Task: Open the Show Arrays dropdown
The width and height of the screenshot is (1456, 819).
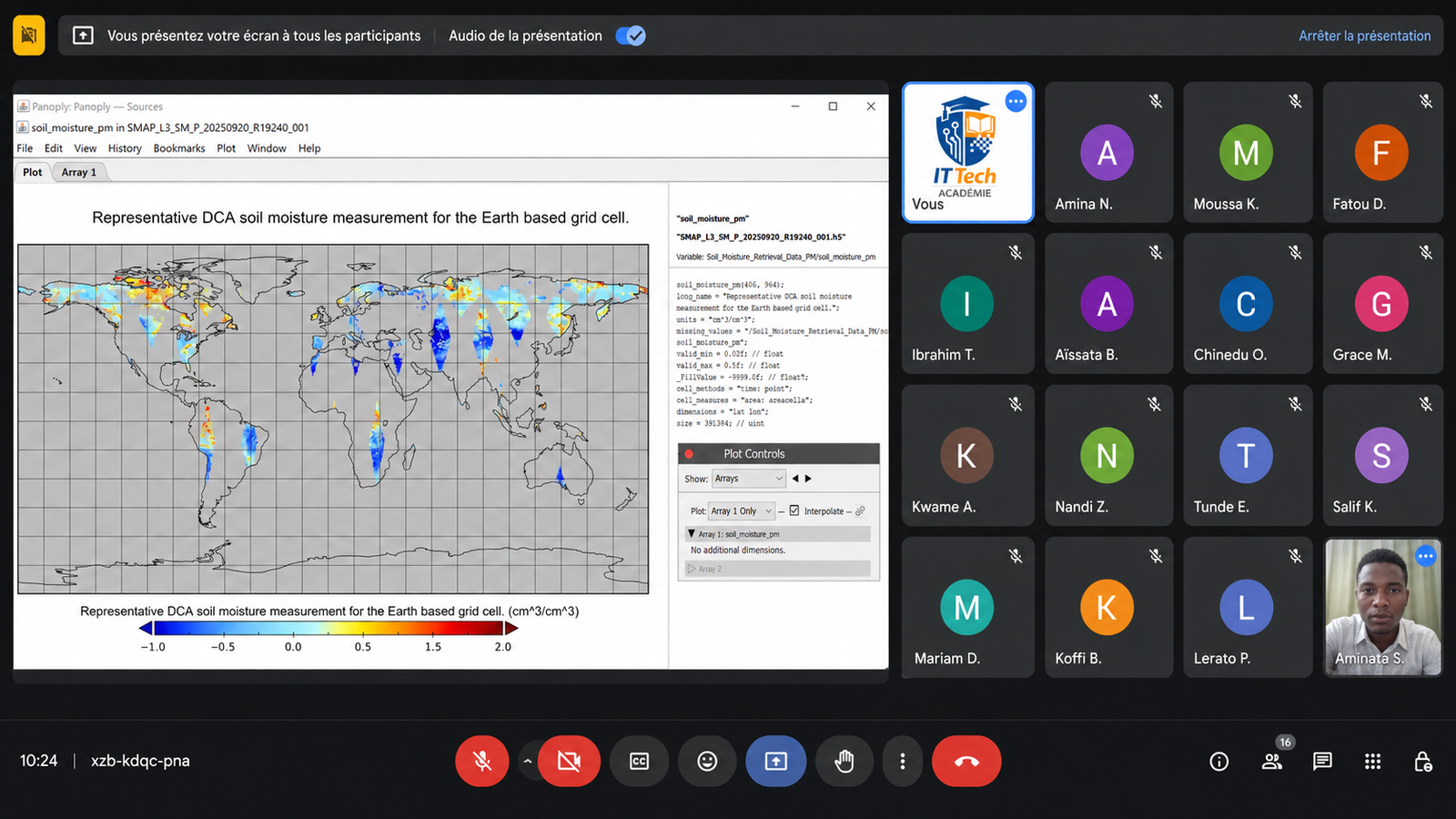Action: [x=748, y=479]
